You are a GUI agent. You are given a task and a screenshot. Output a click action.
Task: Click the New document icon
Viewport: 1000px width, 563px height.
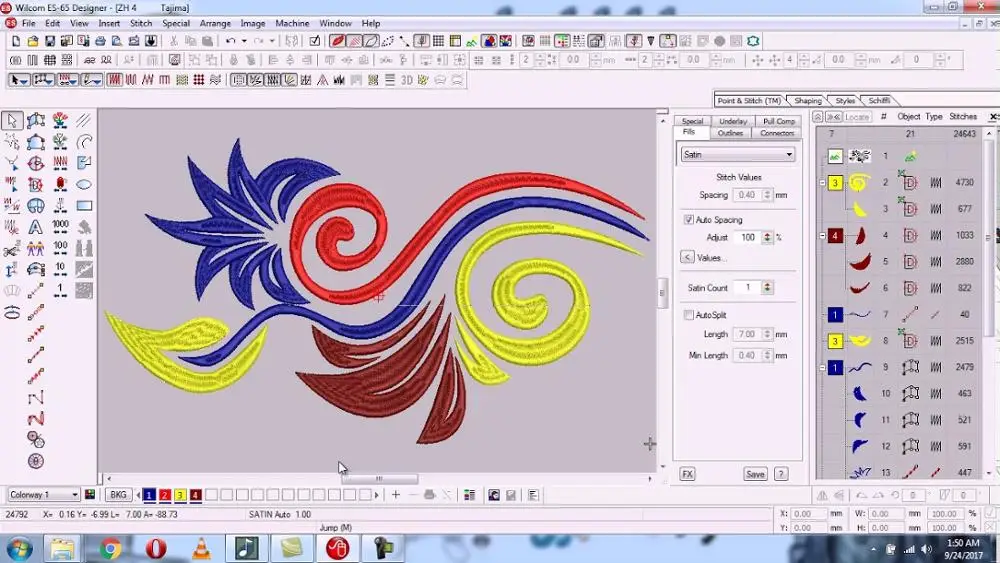17,41
